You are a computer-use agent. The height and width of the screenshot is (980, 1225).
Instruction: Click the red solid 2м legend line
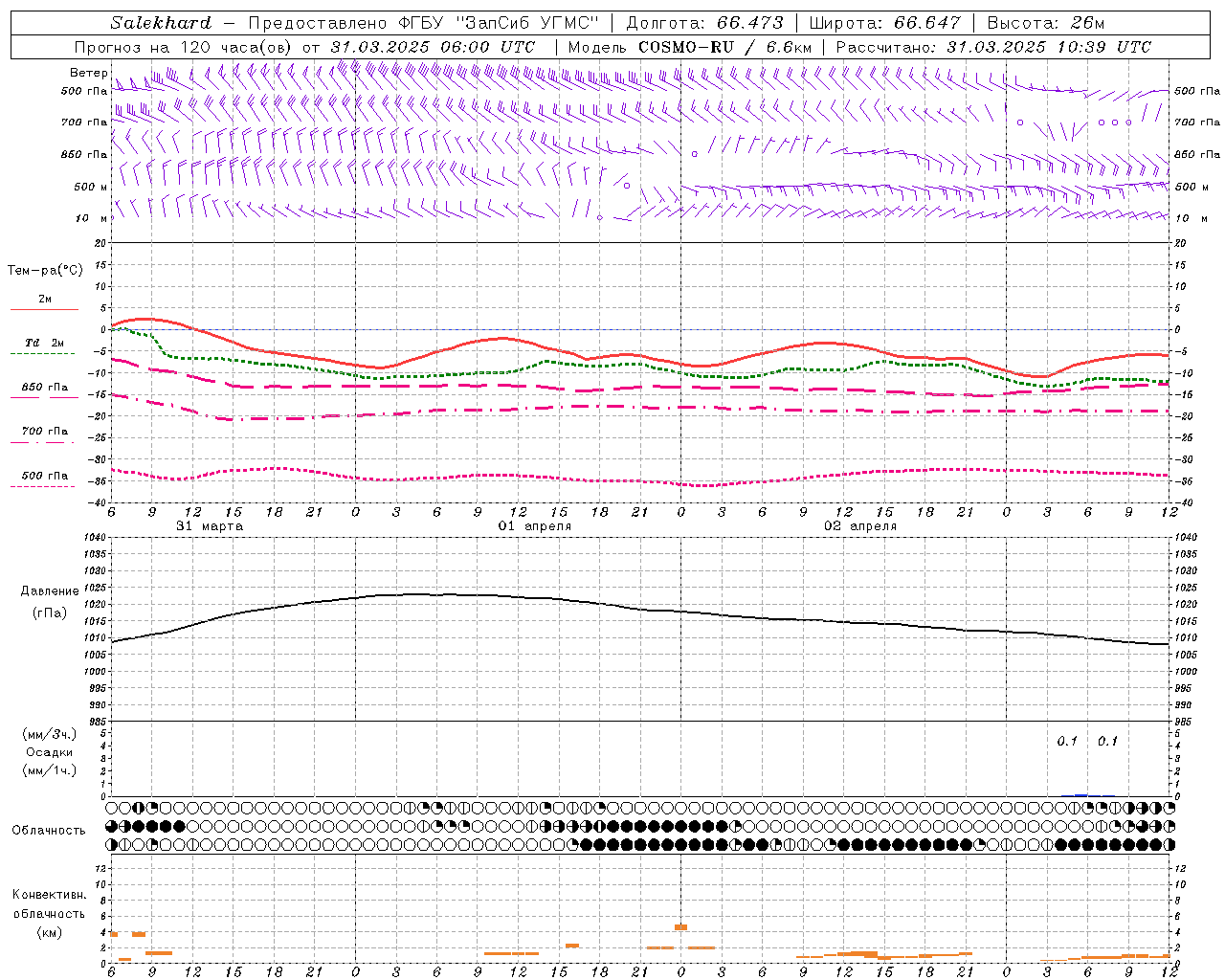(44, 310)
